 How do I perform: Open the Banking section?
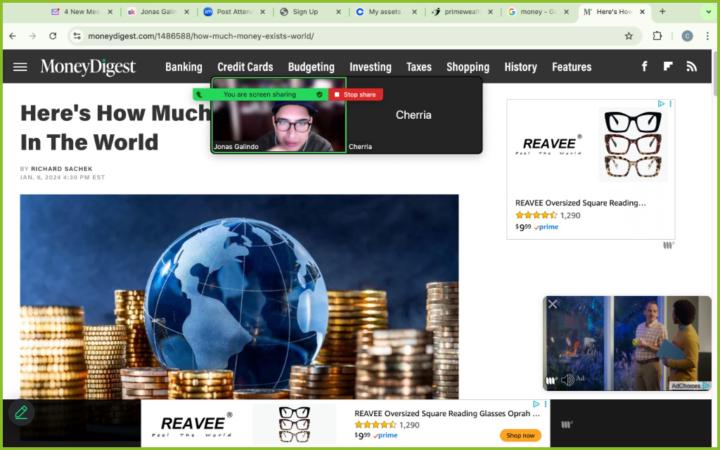[184, 67]
